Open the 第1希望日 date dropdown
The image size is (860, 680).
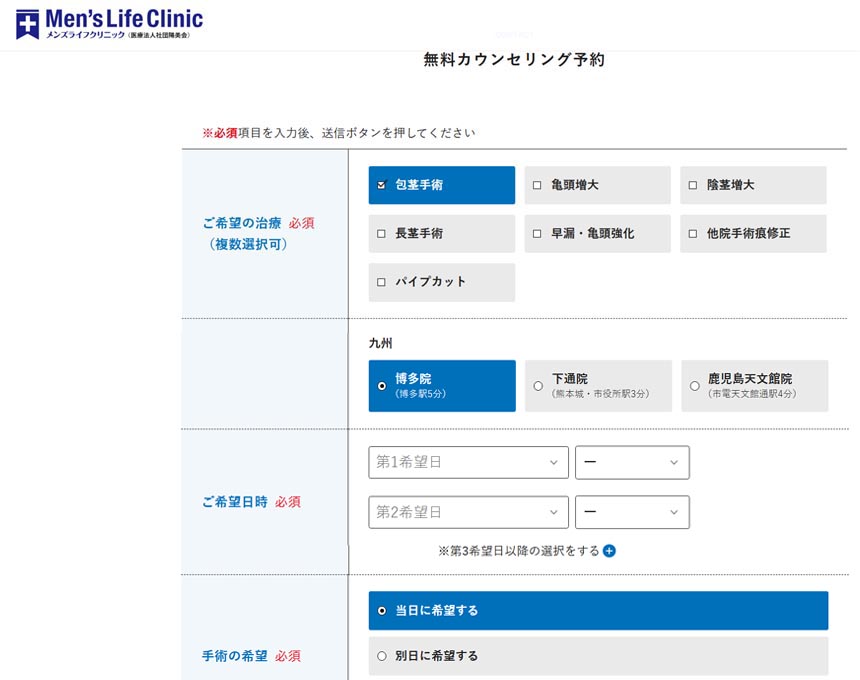[x=468, y=462]
